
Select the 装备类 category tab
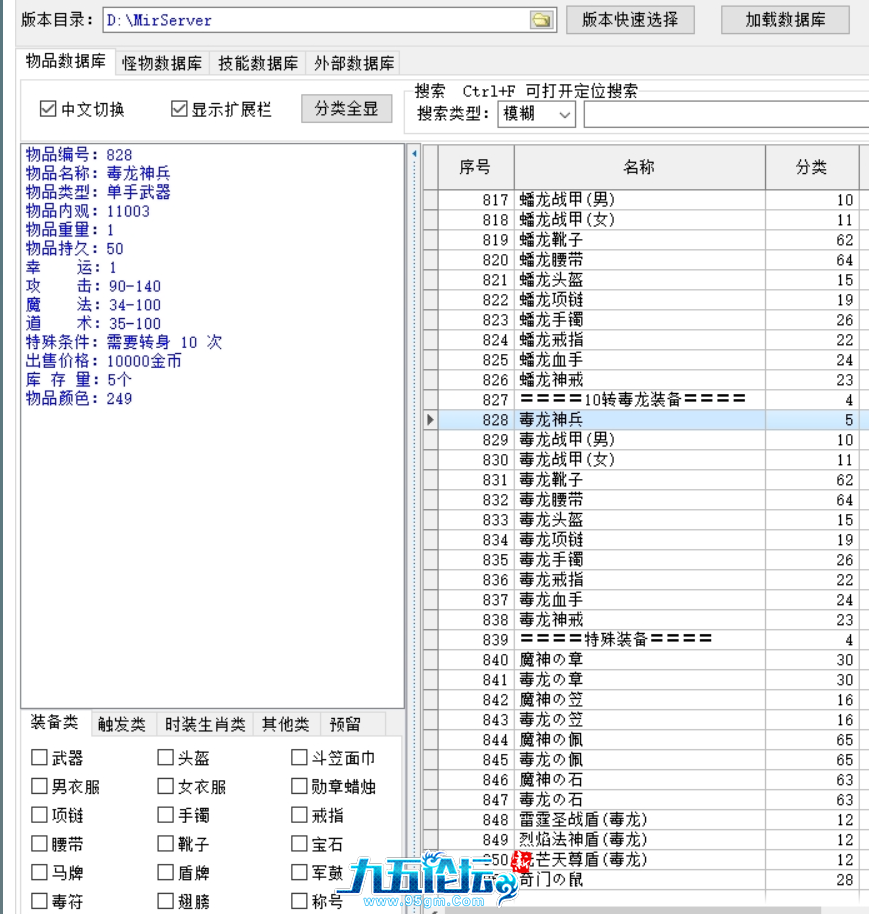[x=54, y=723]
